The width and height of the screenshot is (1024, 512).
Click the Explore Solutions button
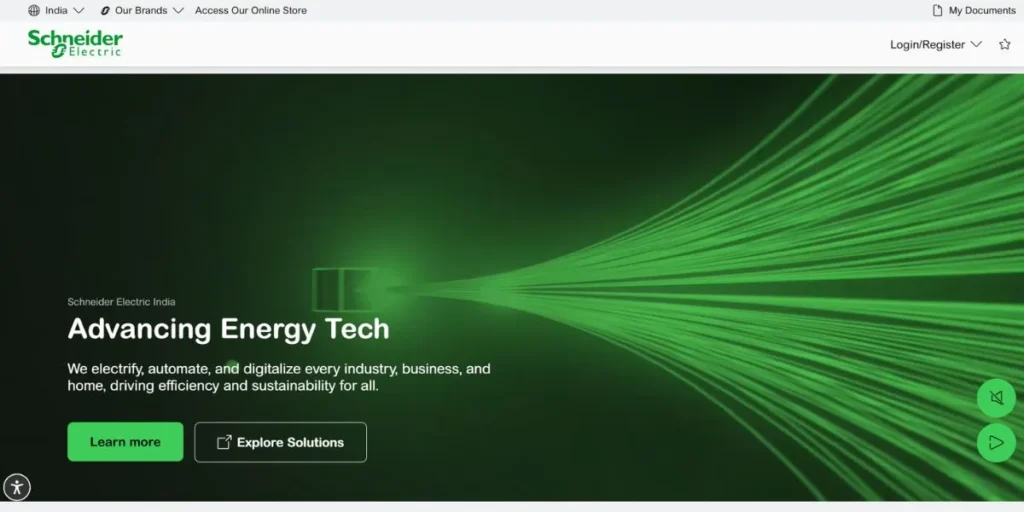point(281,442)
